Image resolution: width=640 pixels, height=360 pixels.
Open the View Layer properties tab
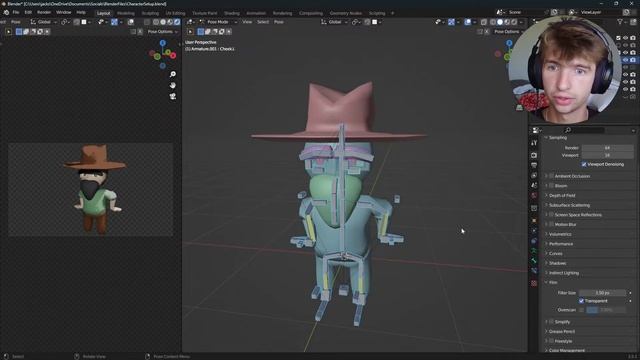click(534, 175)
